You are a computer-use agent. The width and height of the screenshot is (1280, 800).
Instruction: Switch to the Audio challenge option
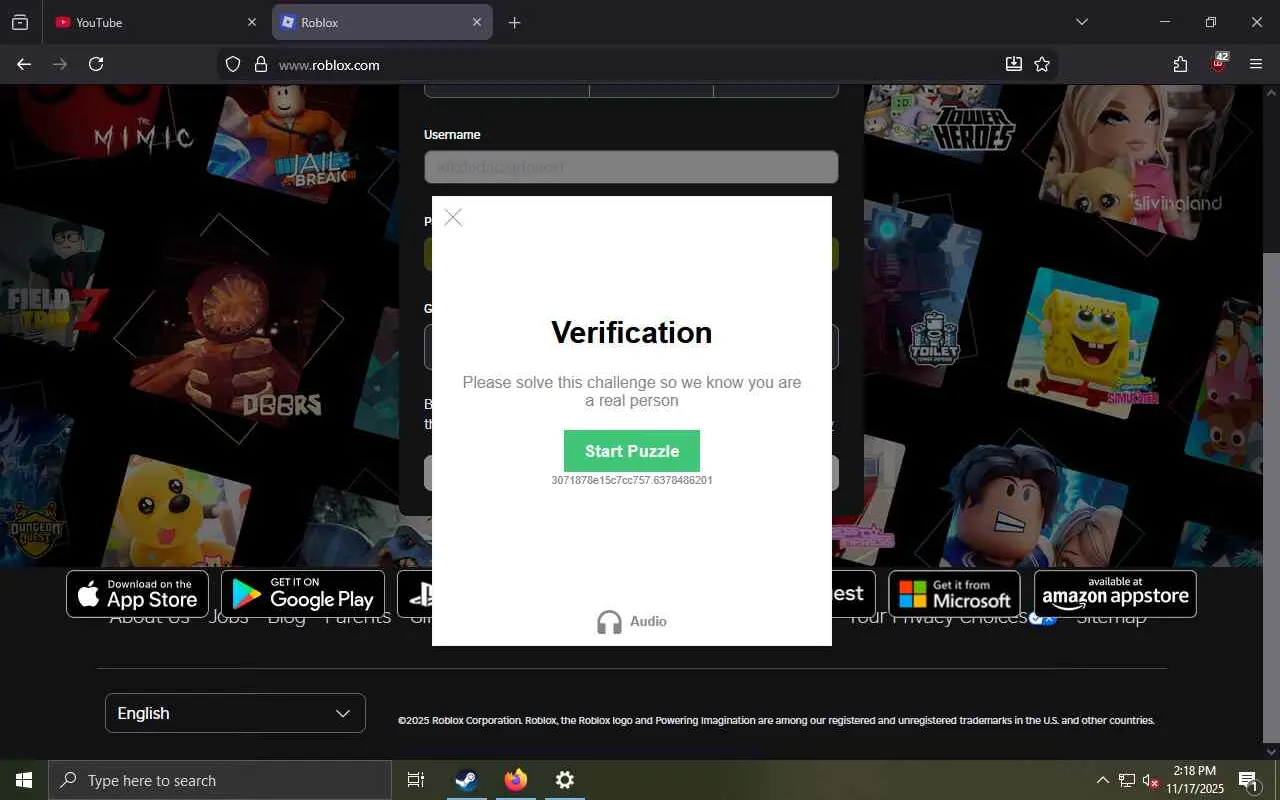[x=632, y=622]
